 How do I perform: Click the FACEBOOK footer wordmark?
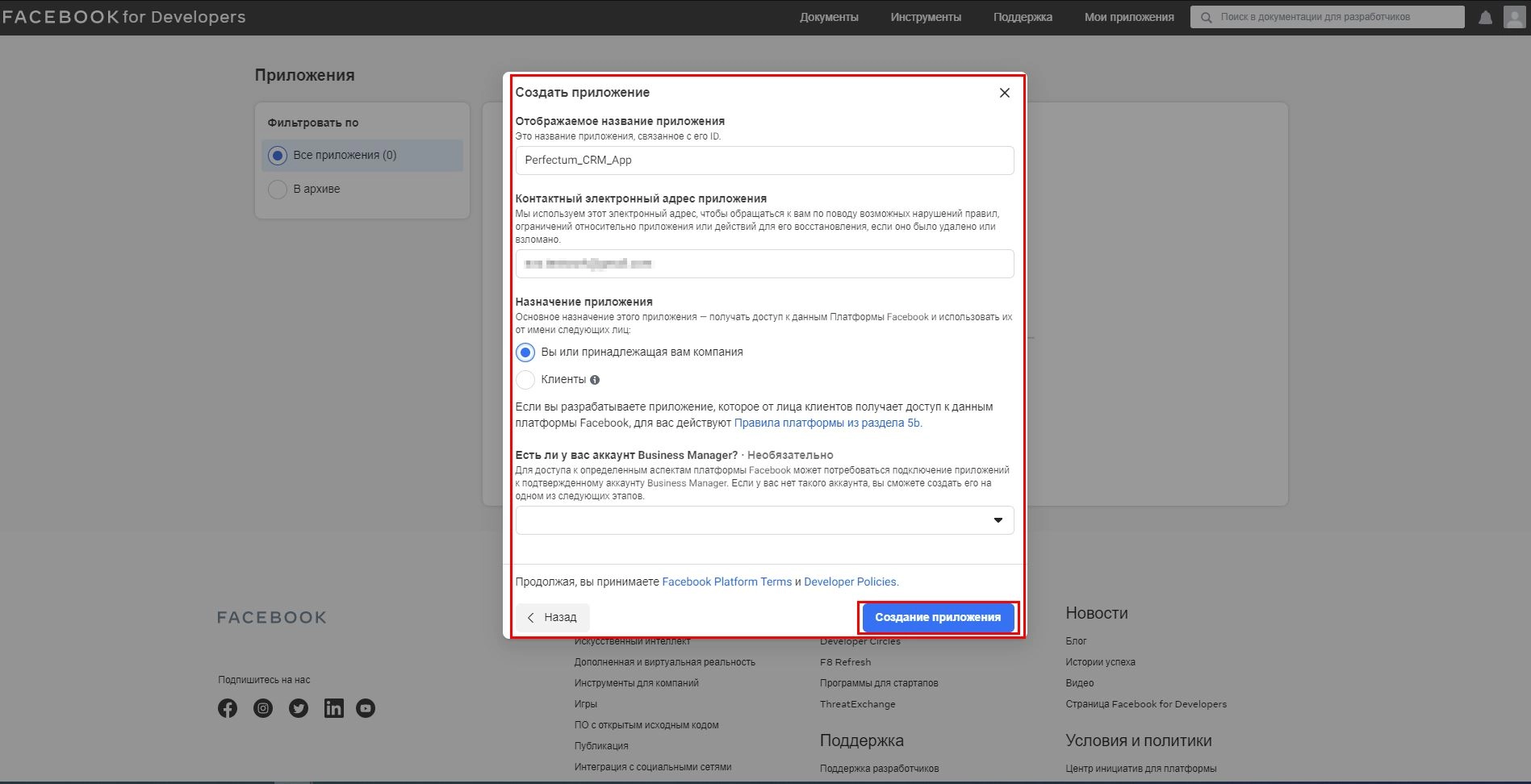[x=272, y=618]
